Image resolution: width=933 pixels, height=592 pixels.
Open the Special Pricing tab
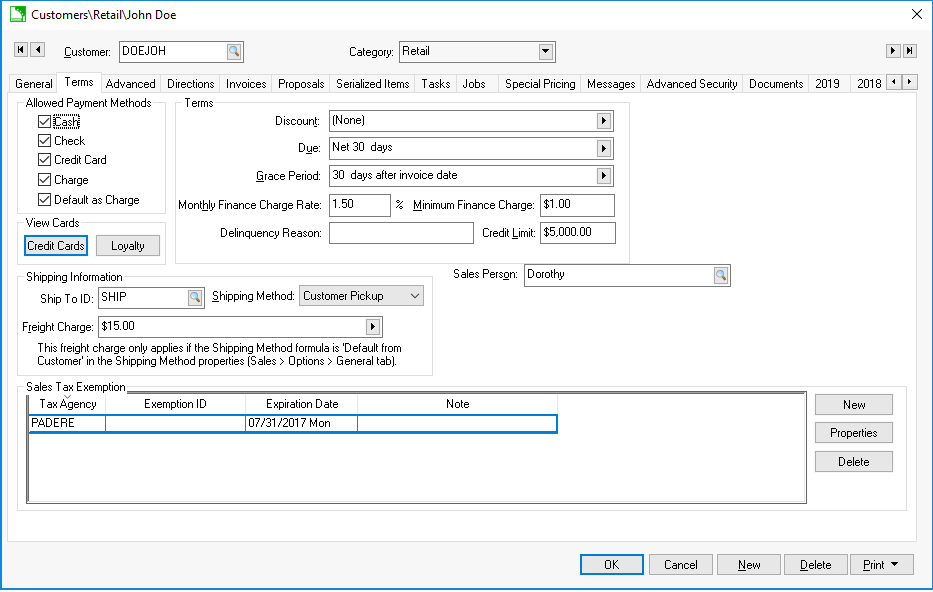pos(540,84)
